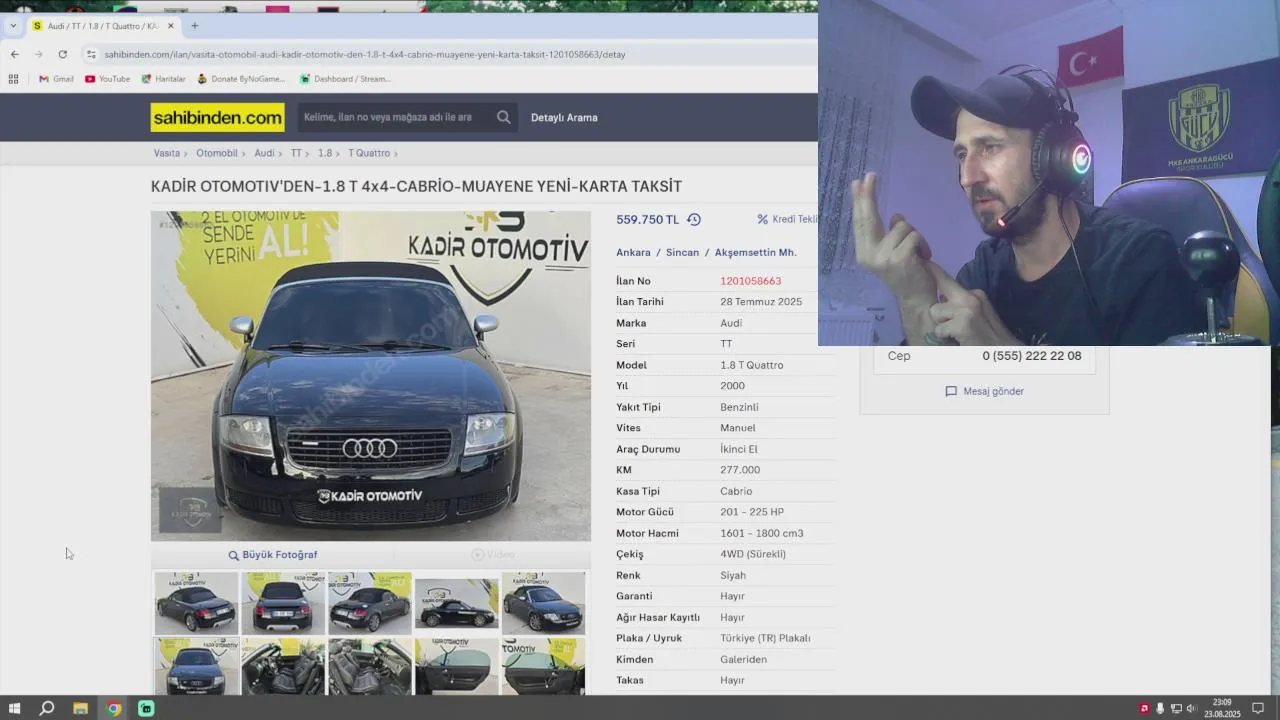The image size is (1280, 720).
Task: Select the fourth thumbnail showing side view
Action: pos(457,603)
